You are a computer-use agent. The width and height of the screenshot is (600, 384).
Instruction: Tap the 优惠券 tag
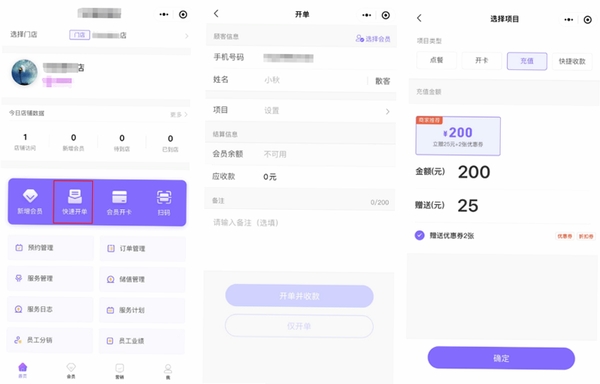point(565,236)
